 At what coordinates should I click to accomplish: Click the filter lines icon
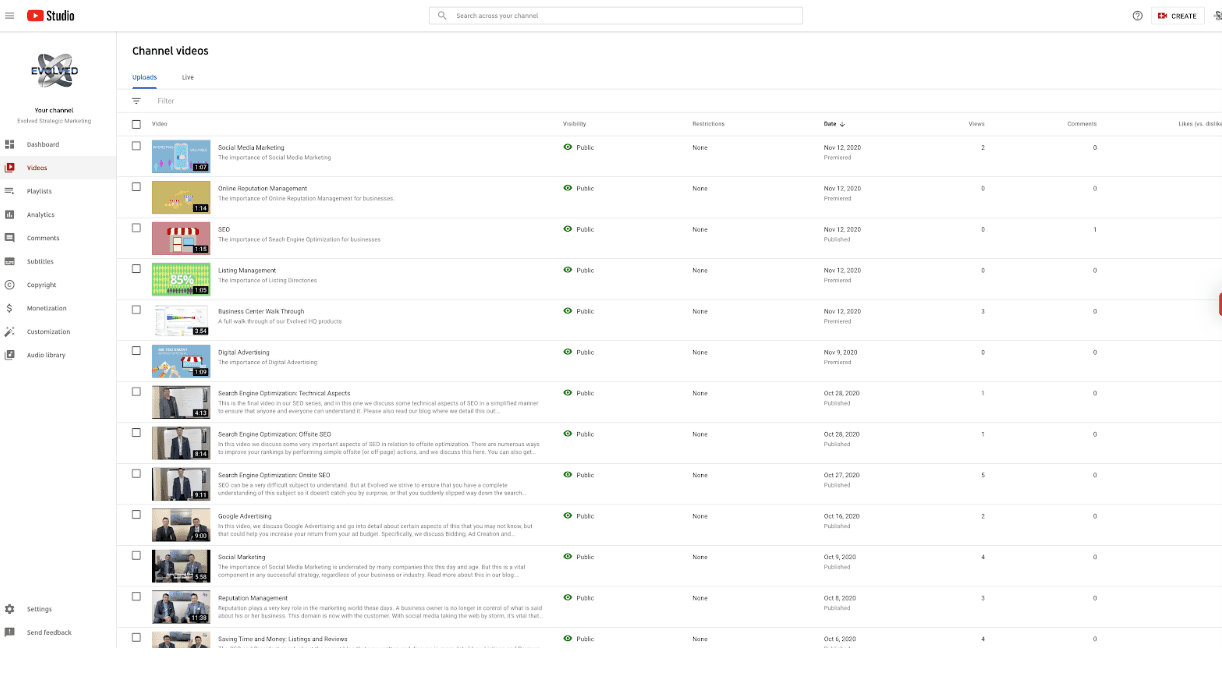(x=136, y=101)
